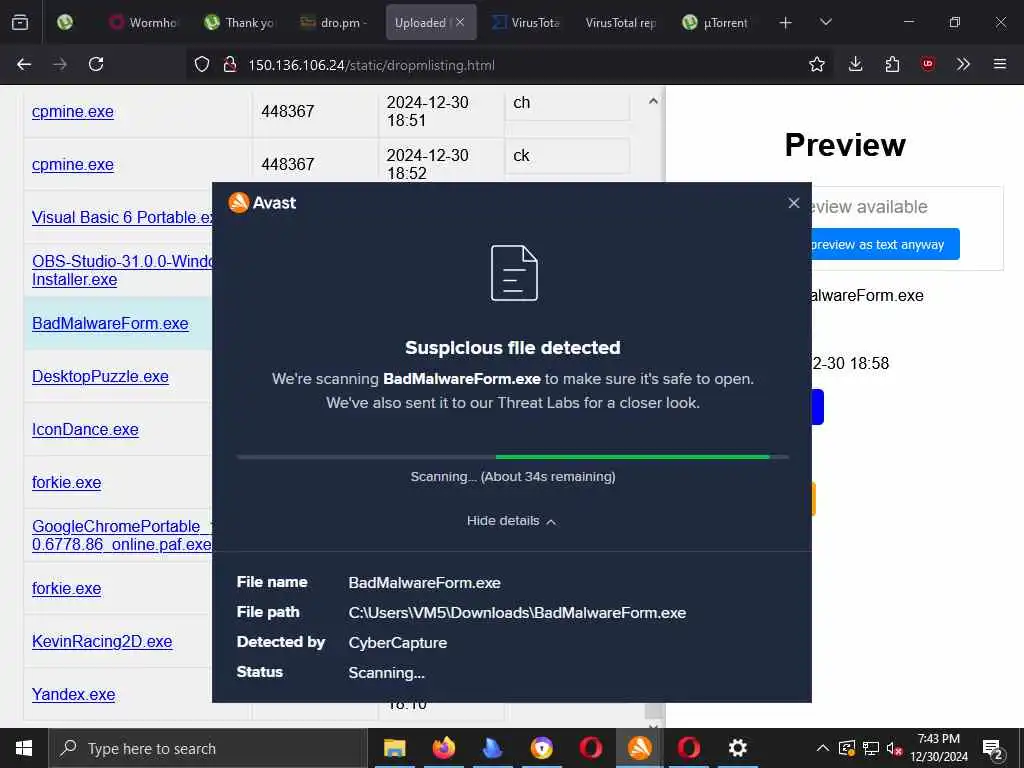Viewport: 1024px width, 768px height.
Task: Click the network tray icon
Action: [871, 748]
